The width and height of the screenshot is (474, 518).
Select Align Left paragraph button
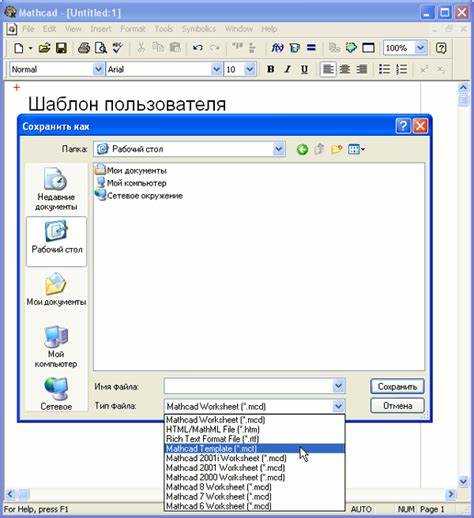tap(328, 69)
